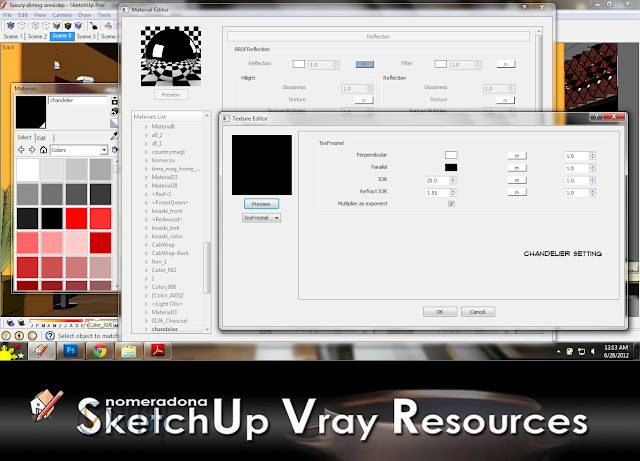Click the SketchUp taskbar icon
This screenshot has width=640, height=461.
click(41, 351)
